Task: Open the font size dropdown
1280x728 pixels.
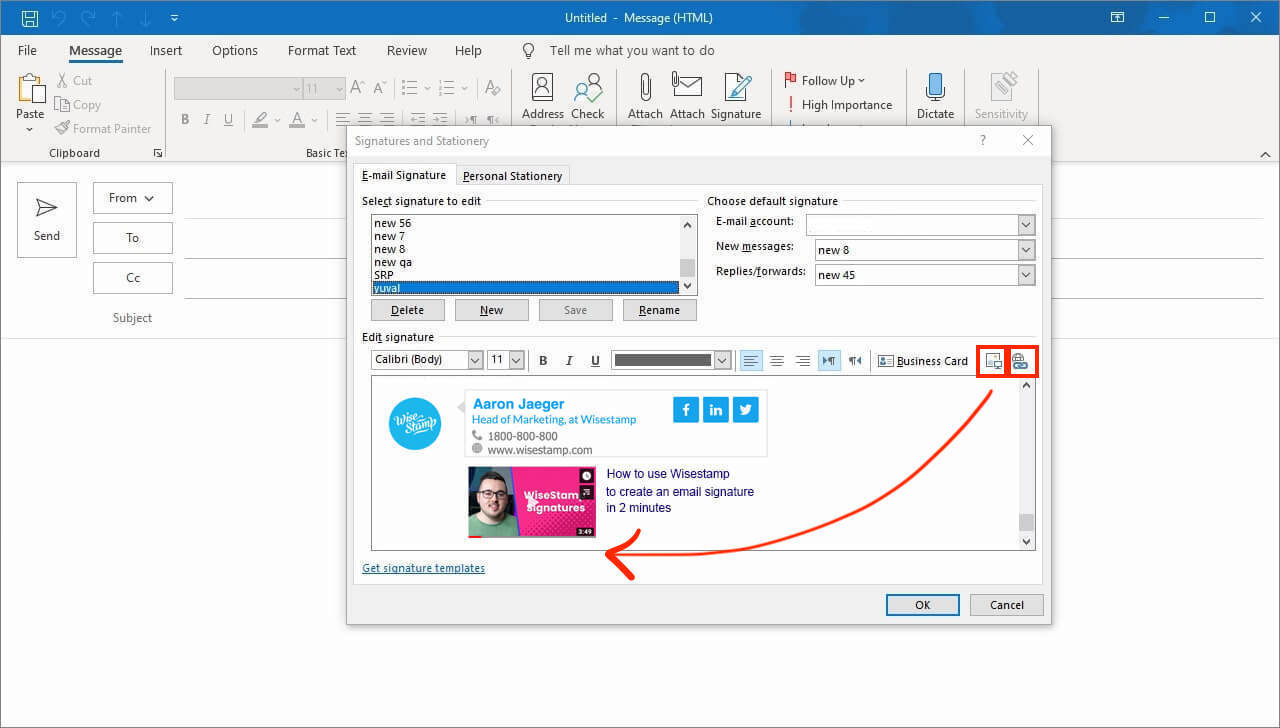Action: coord(514,359)
